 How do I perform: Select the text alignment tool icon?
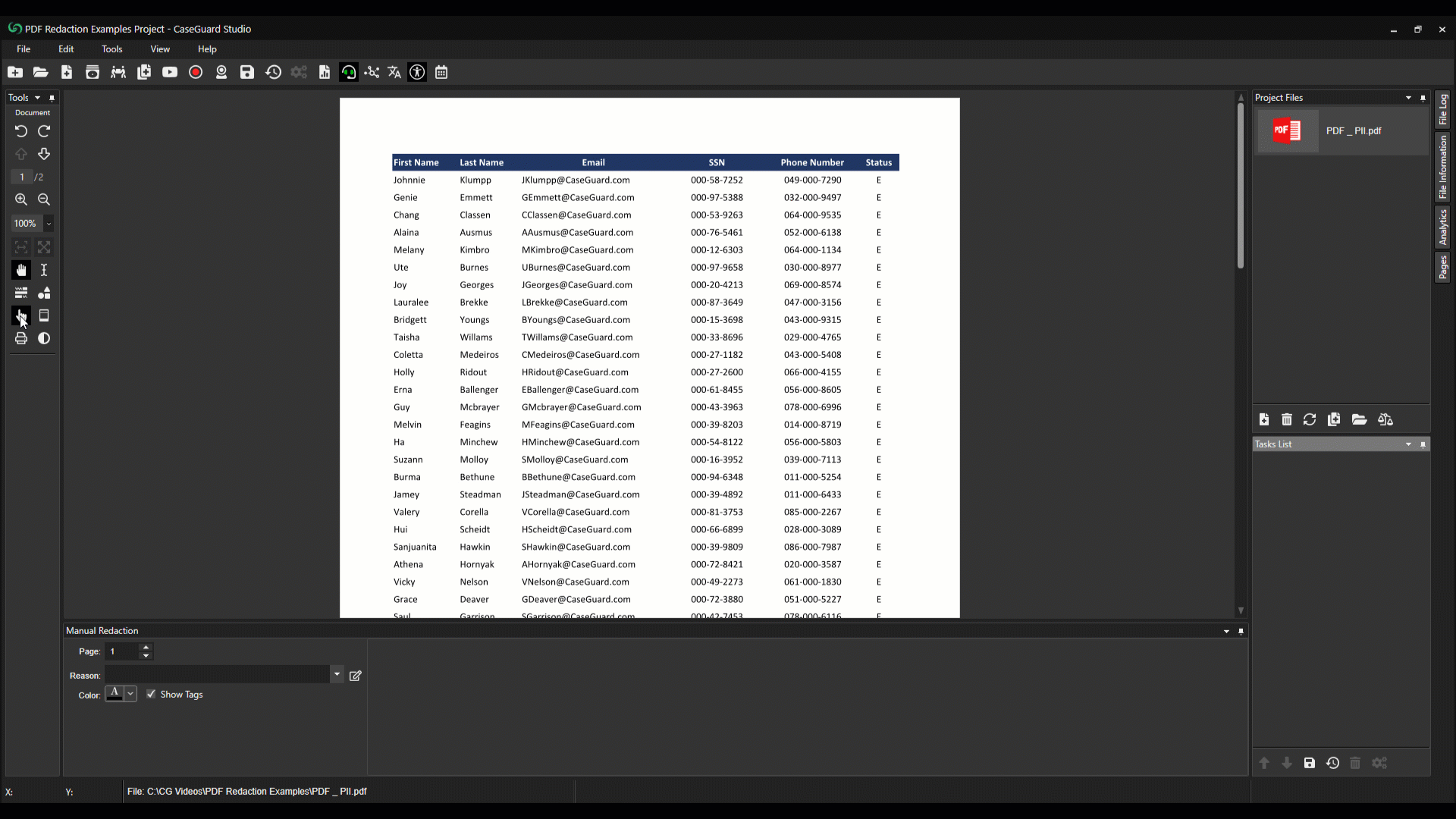pyautogui.click(x=20, y=292)
